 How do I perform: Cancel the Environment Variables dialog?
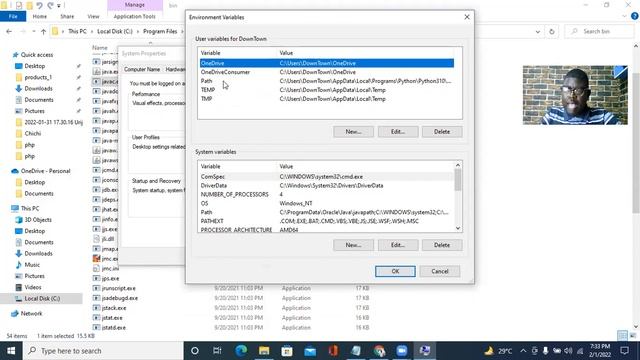point(440,271)
